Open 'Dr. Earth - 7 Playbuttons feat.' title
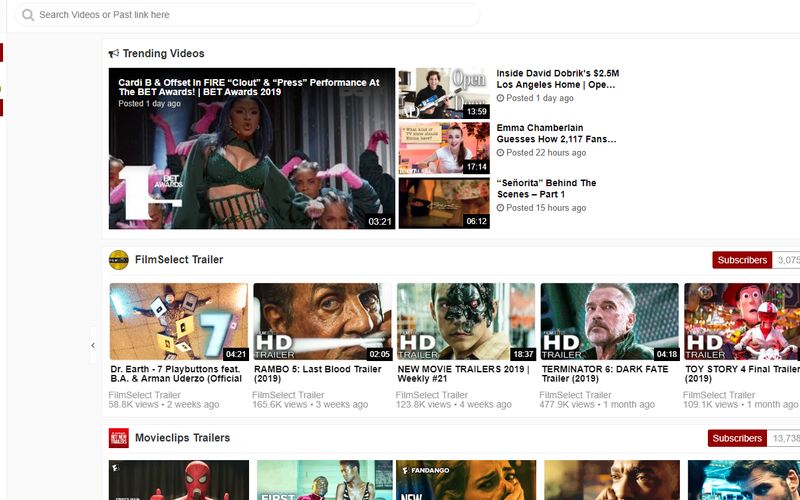Image resolution: width=800 pixels, height=500 pixels. pyautogui.click(x=176, y=374)
